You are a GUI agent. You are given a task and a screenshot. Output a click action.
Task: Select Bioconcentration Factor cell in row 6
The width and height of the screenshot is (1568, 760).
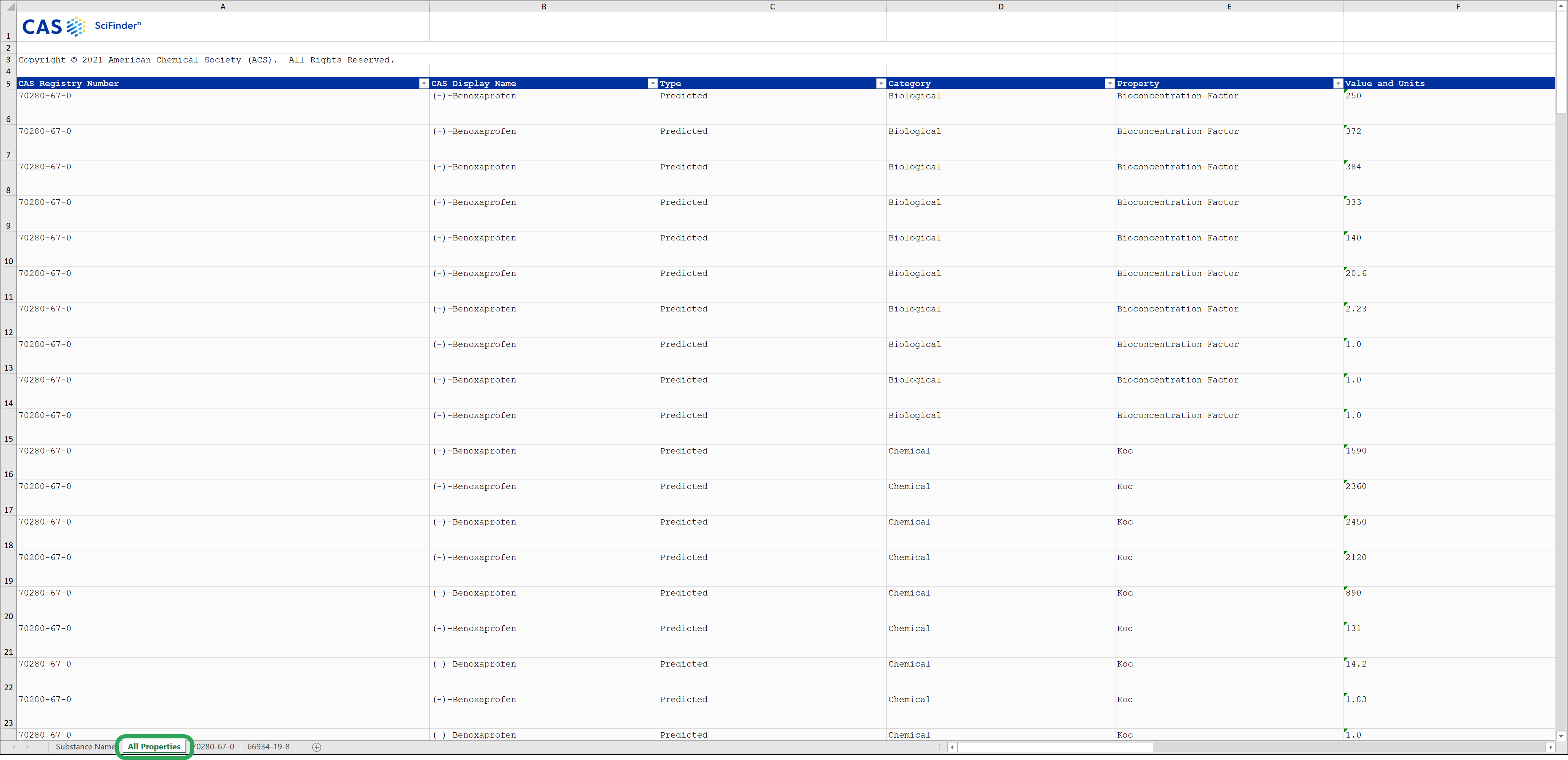click(x=1229, y=107)
